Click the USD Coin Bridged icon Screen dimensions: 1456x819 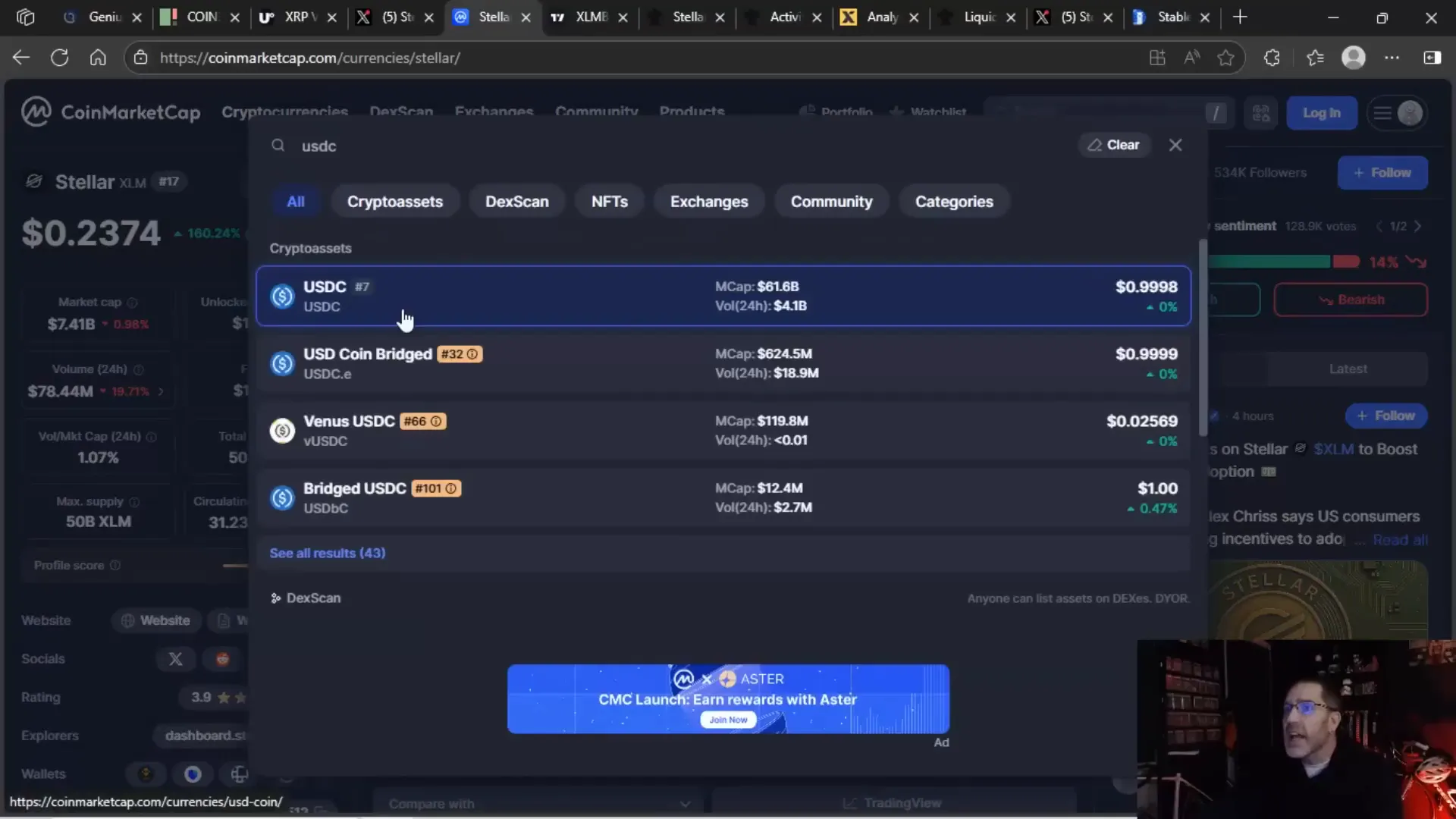pos(282,364)
